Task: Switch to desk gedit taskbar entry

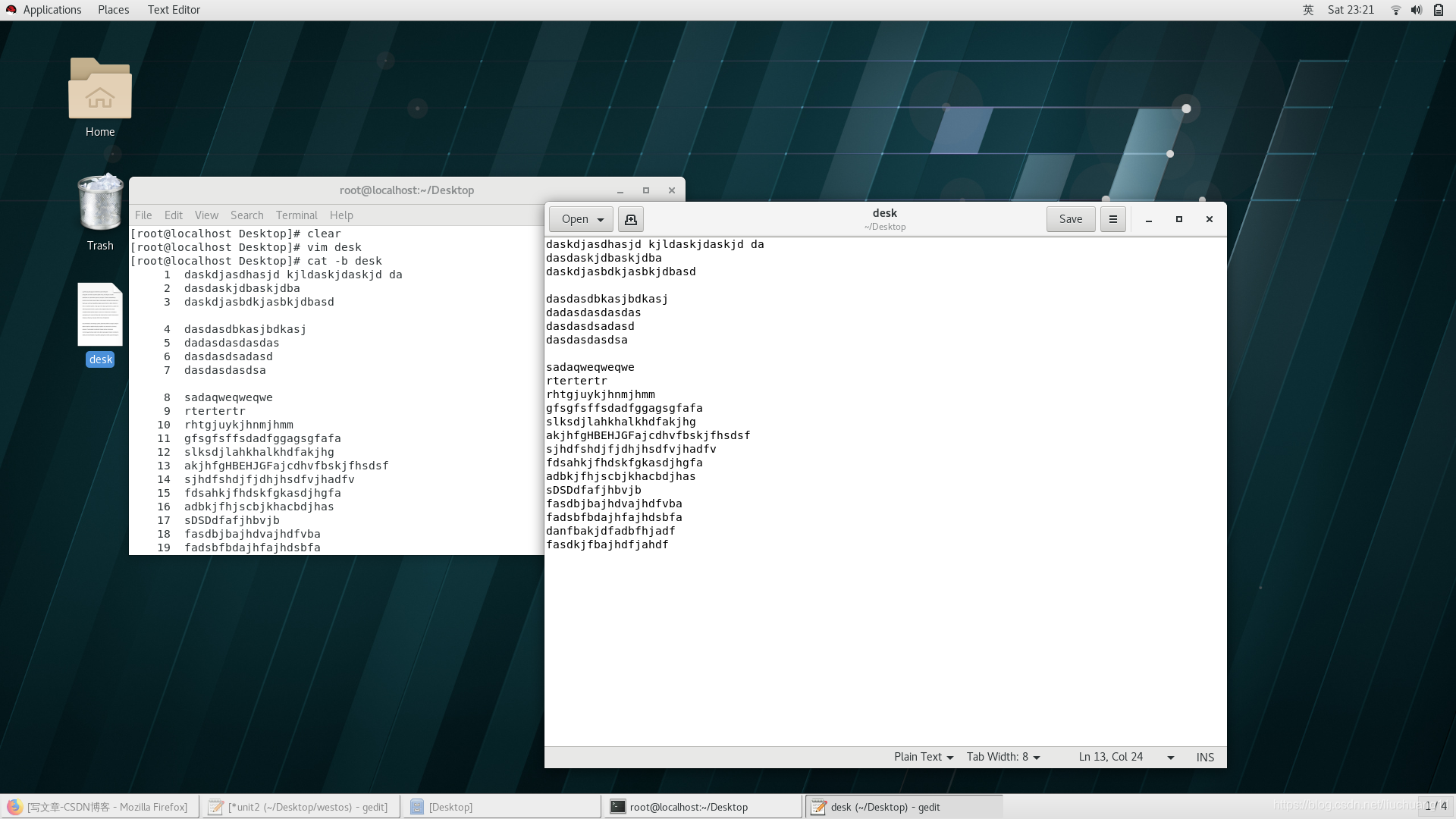Action: pyautogui.click(x=904, y=807)
